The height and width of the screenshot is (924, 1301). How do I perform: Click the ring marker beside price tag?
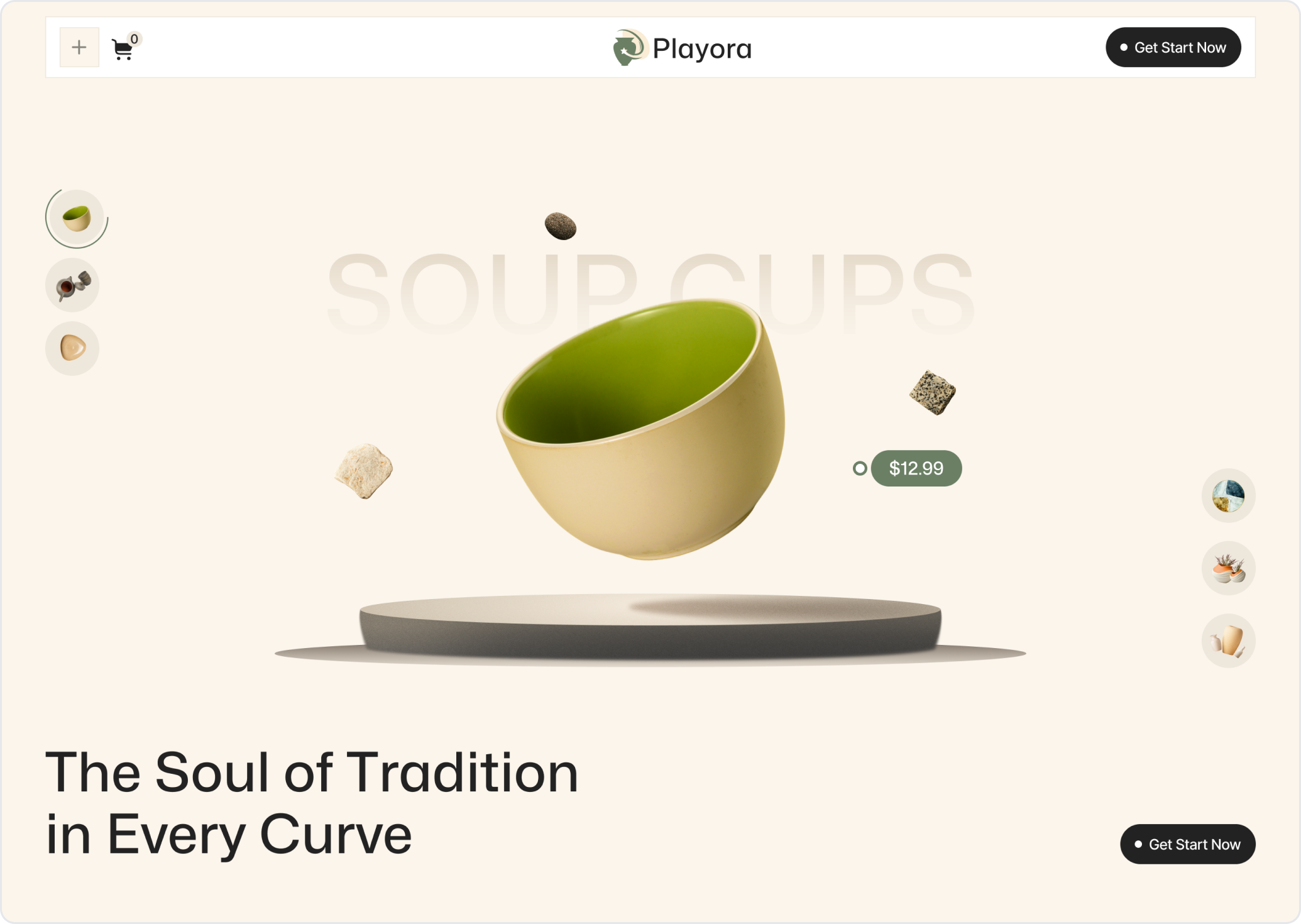(x=860, y=468)
